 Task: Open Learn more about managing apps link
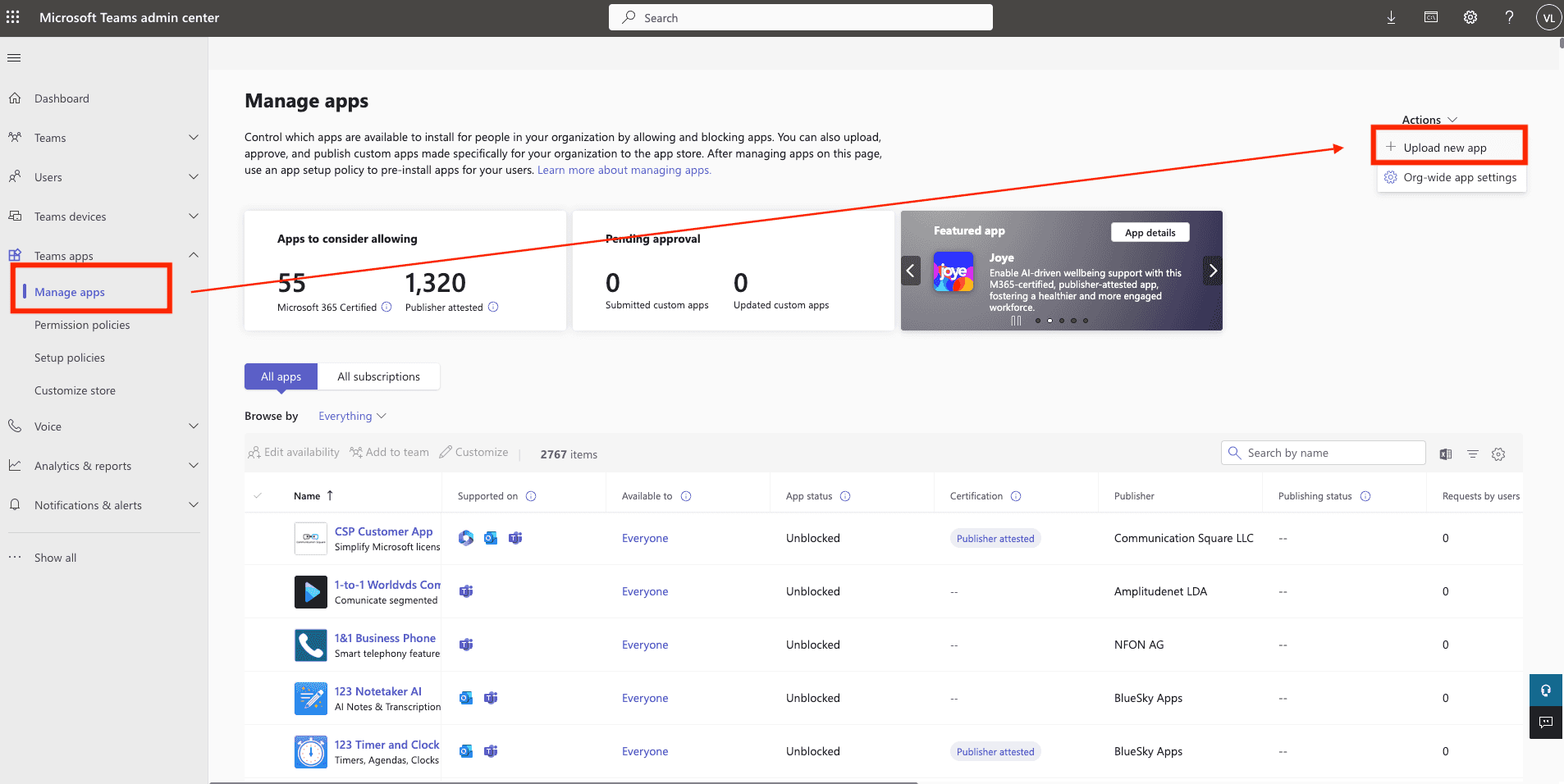pyautogui.click(x=624, y=171)
